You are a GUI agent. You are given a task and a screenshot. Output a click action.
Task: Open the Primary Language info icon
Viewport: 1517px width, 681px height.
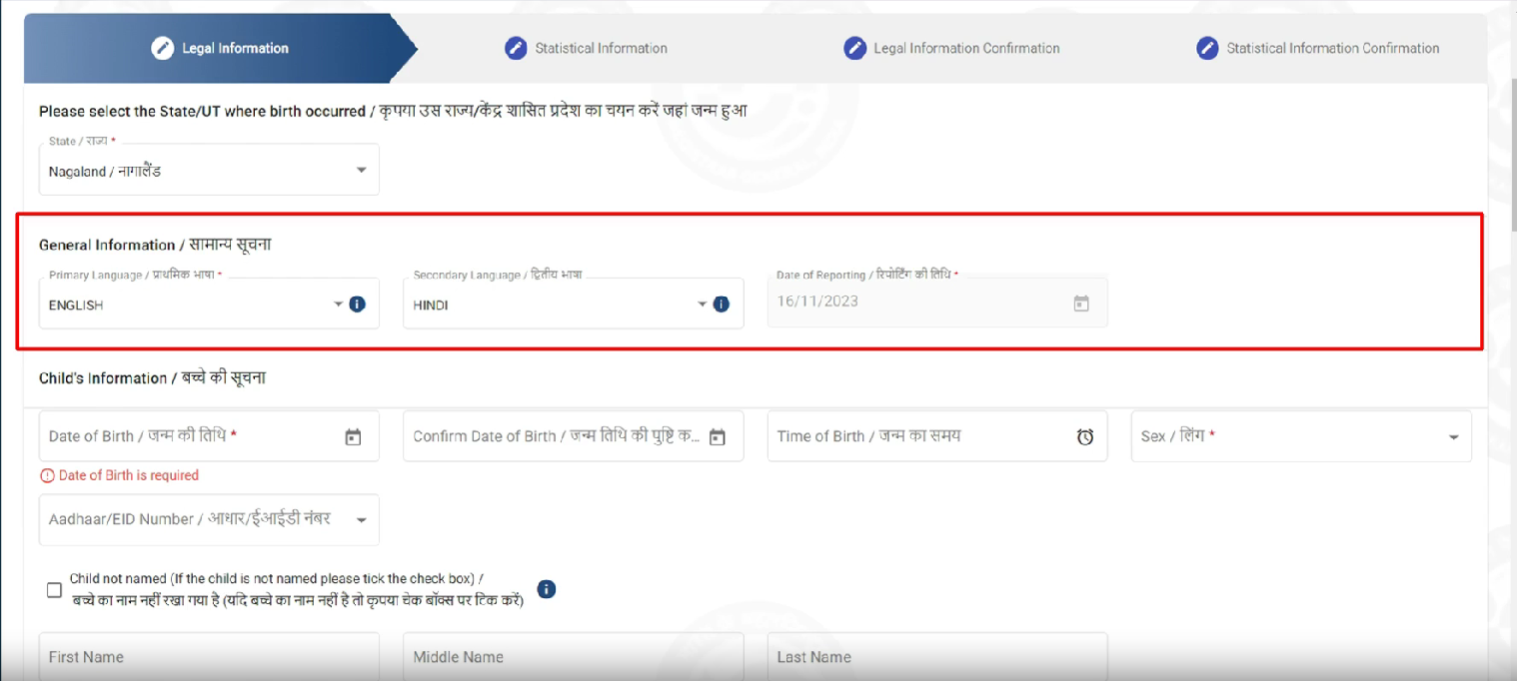point(357,304)
